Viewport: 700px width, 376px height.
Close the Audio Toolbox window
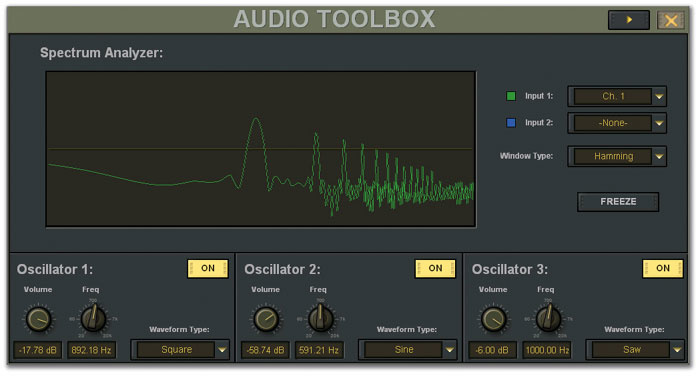coord(671,20)
